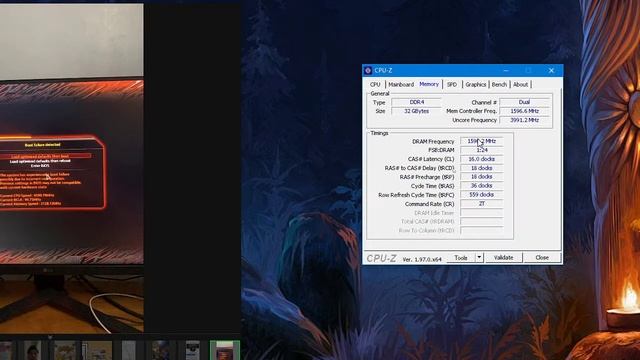Image resolution: width=640 pixels, height=360 pixels.
Task: Open the Mainboard tab
Action: [x=401, y=84]
